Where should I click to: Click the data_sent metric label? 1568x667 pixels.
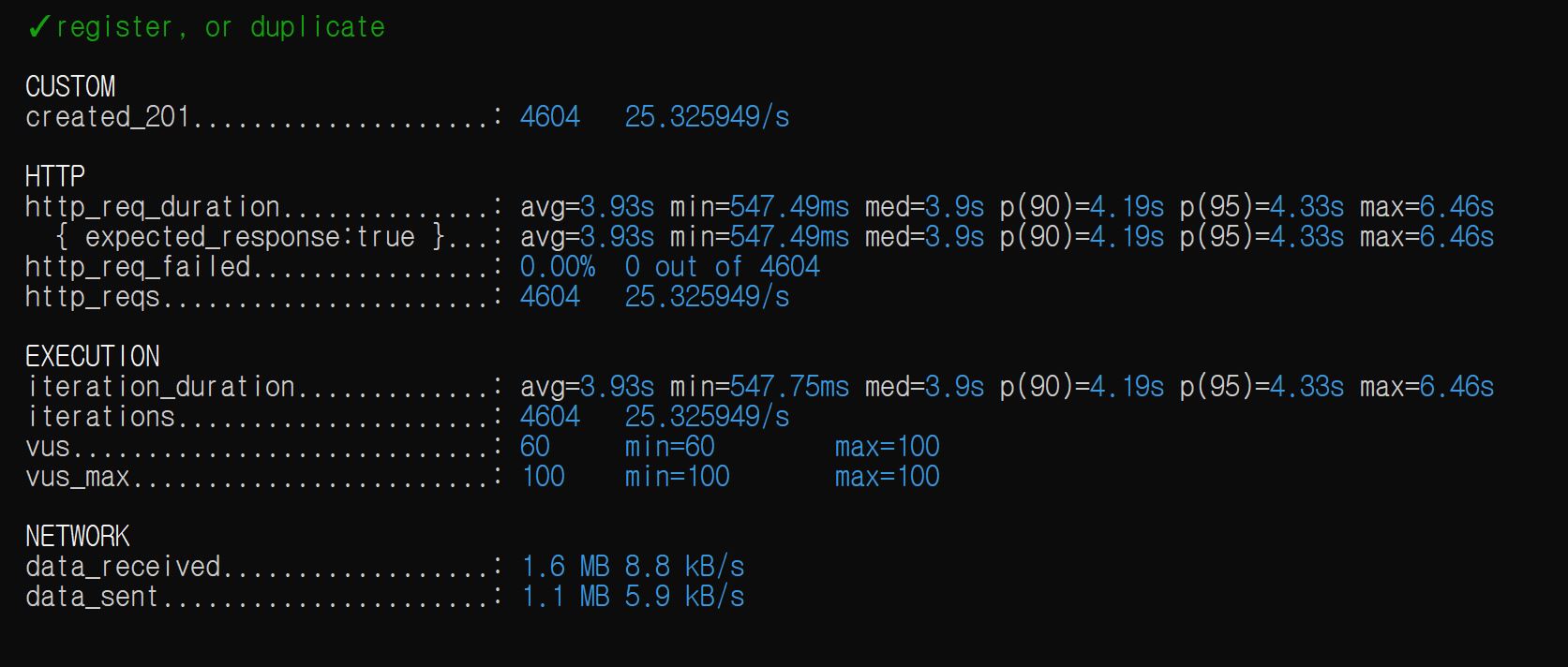point(92,597)
